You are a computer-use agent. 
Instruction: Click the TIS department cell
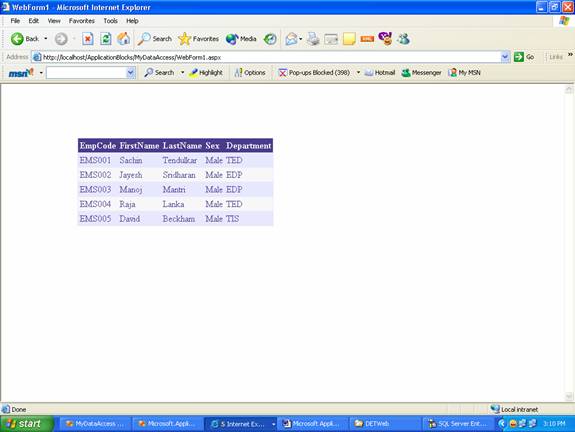pyautogui.click(x=232, y=219)
